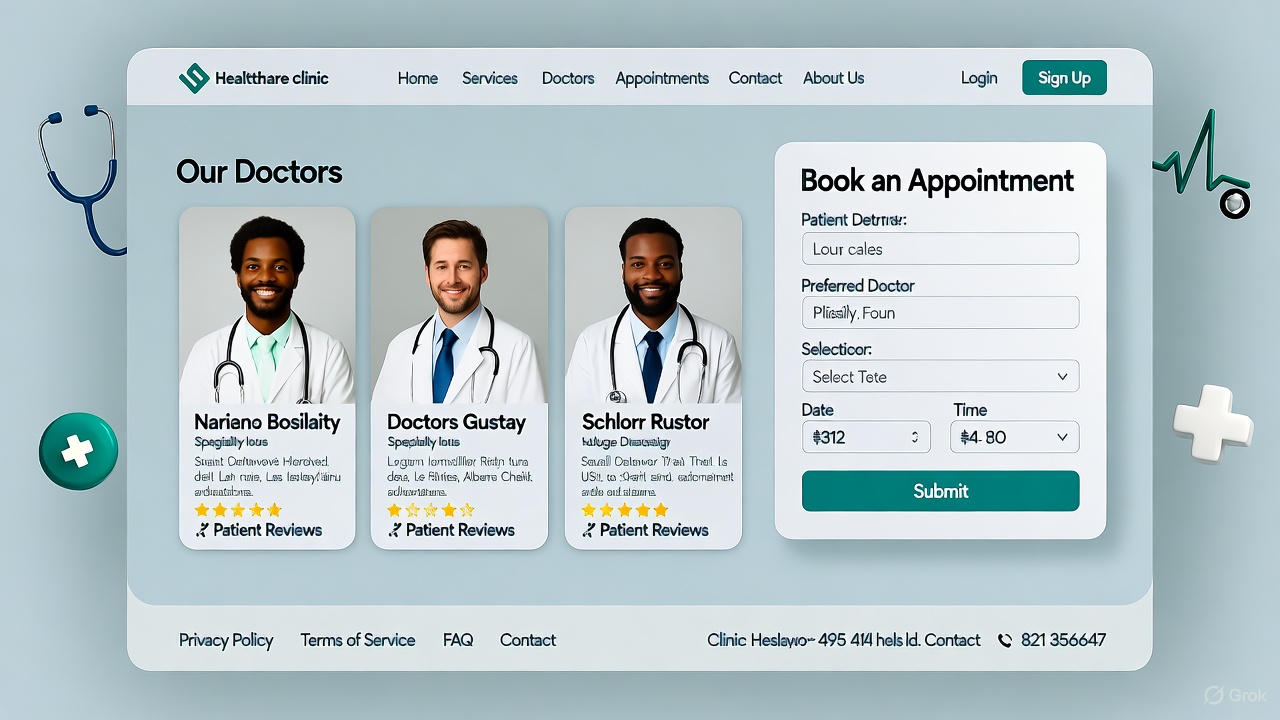Go to the Appointments nav item
The height and width of the screenshot is (720, 1280).
pyautogui.click(x=662, y=78)
